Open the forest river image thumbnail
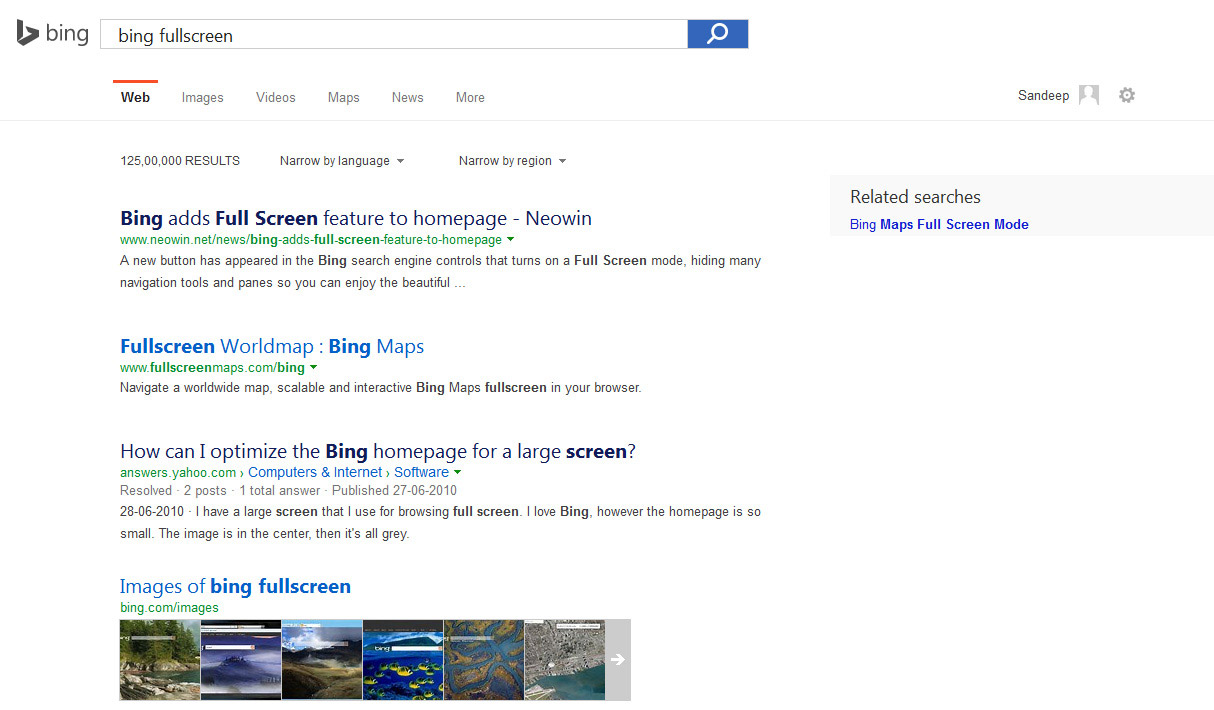 160,660
